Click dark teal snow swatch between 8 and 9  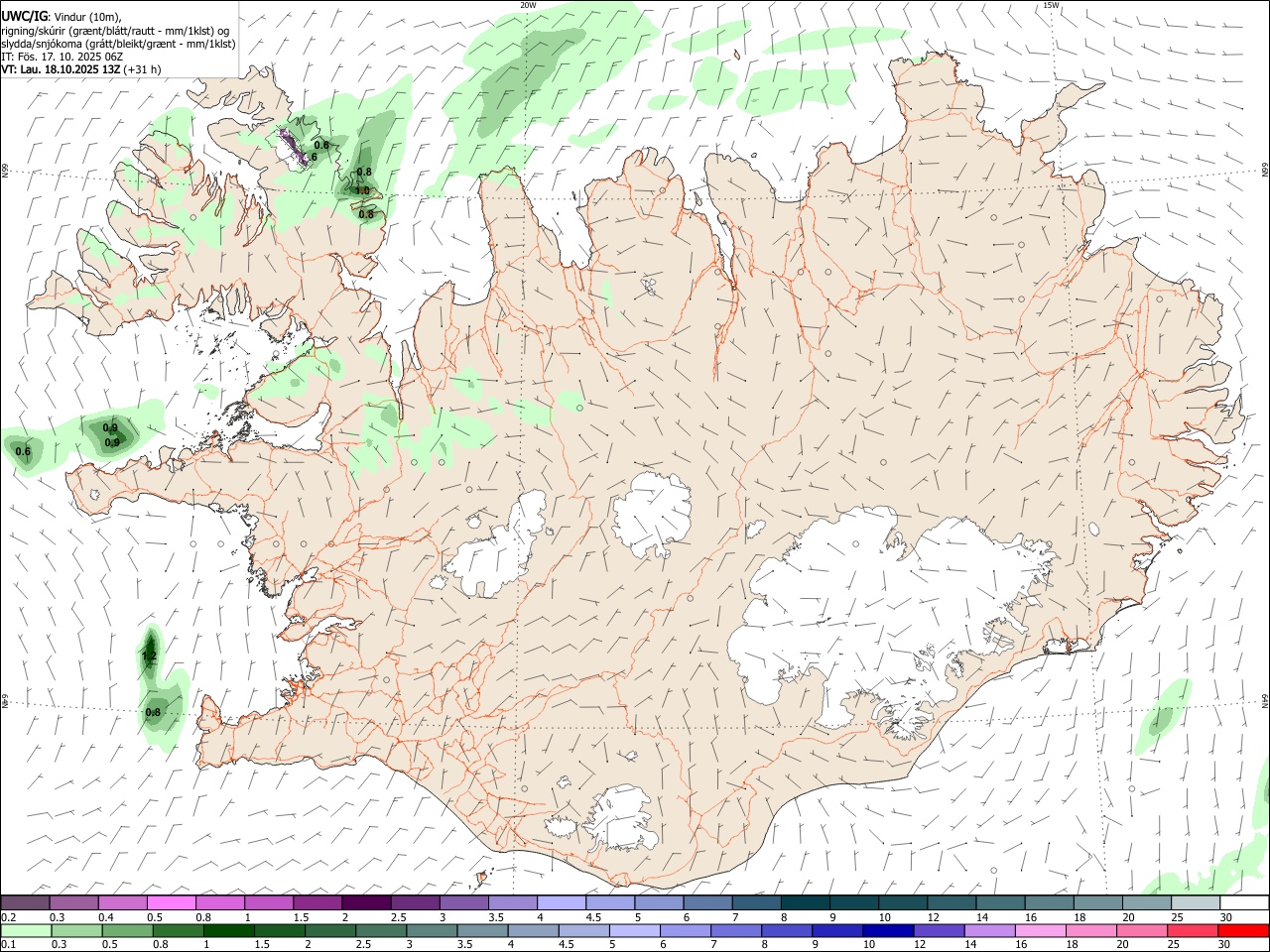(x=805, y=903)
